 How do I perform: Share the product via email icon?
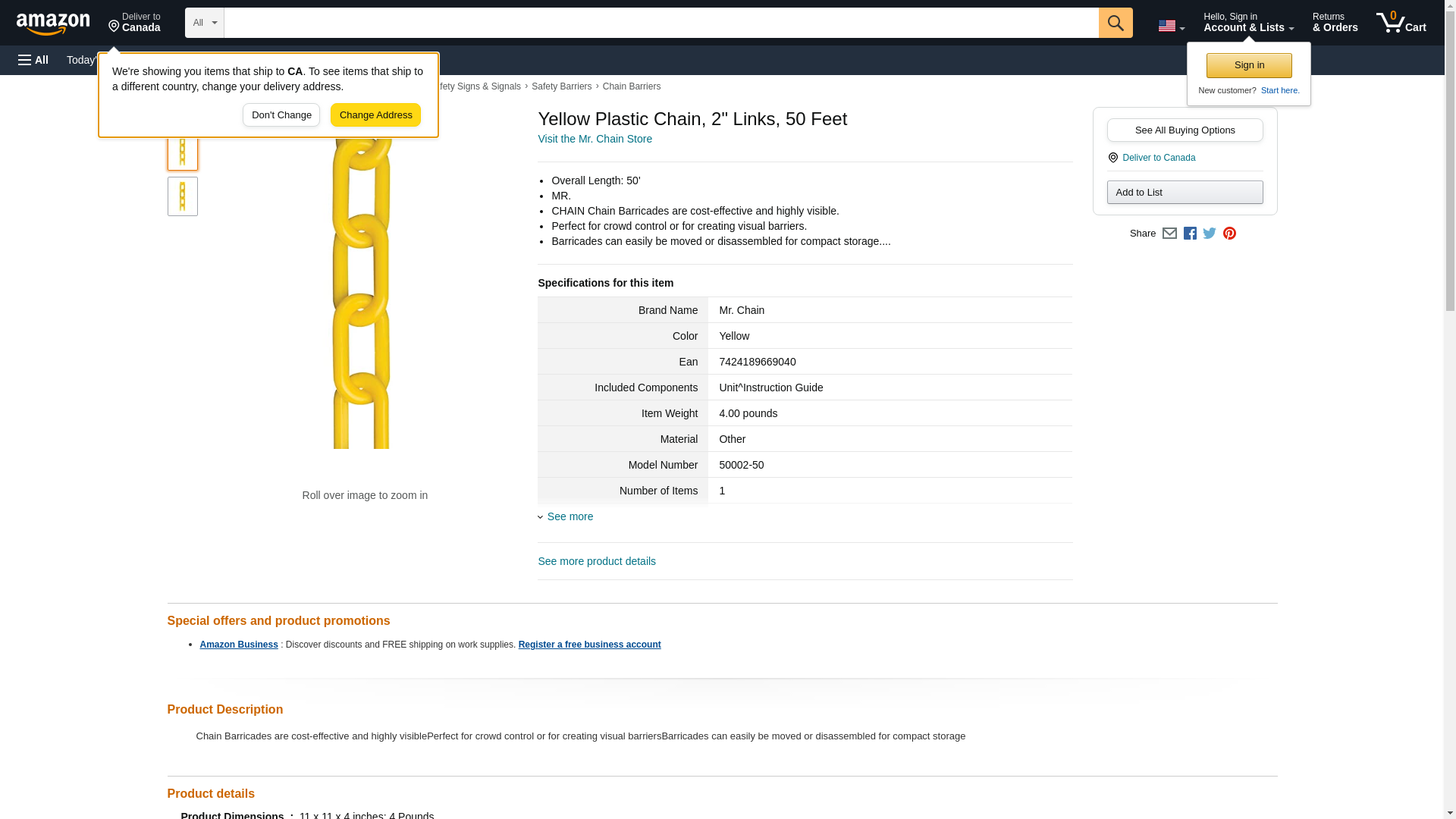click(1169, 234)
